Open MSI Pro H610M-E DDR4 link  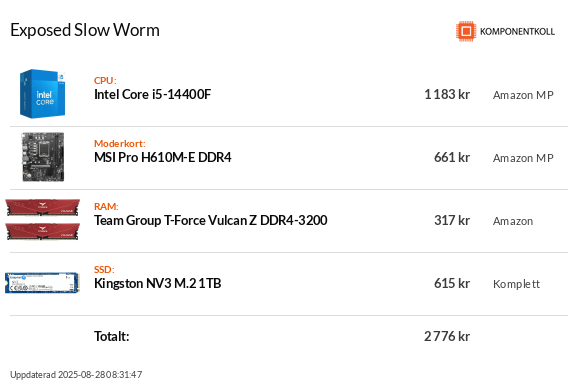click(x=163, y=158)
